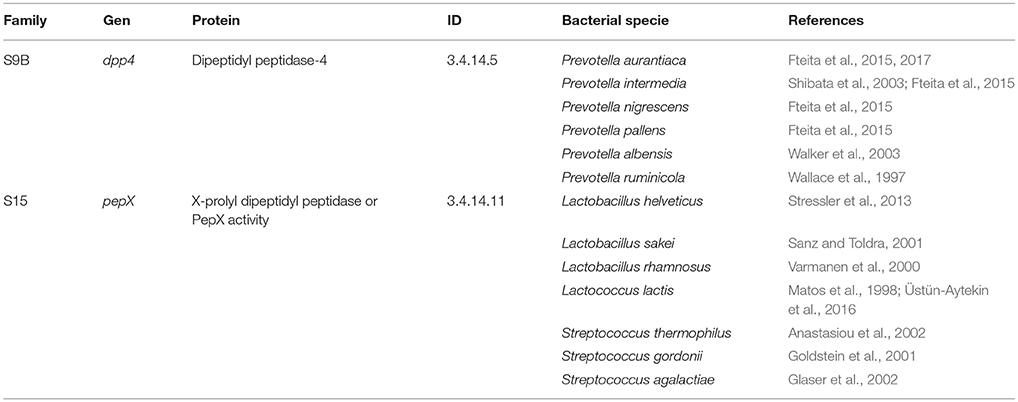Click the Family column header
Viewport: 1018px width, 402px height.
click(24, 21)
